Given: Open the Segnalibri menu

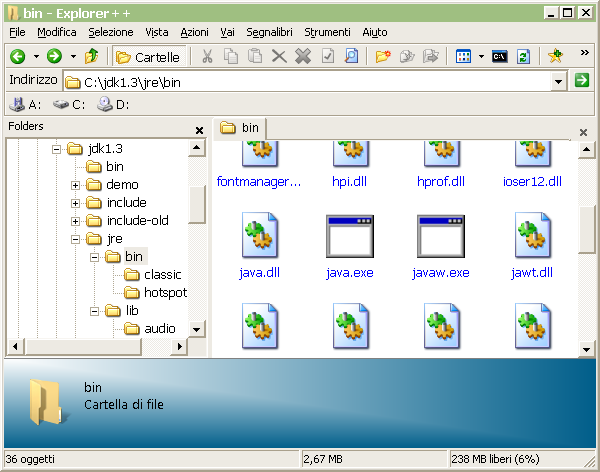Looking at the screenshot, I should point(269,32).
